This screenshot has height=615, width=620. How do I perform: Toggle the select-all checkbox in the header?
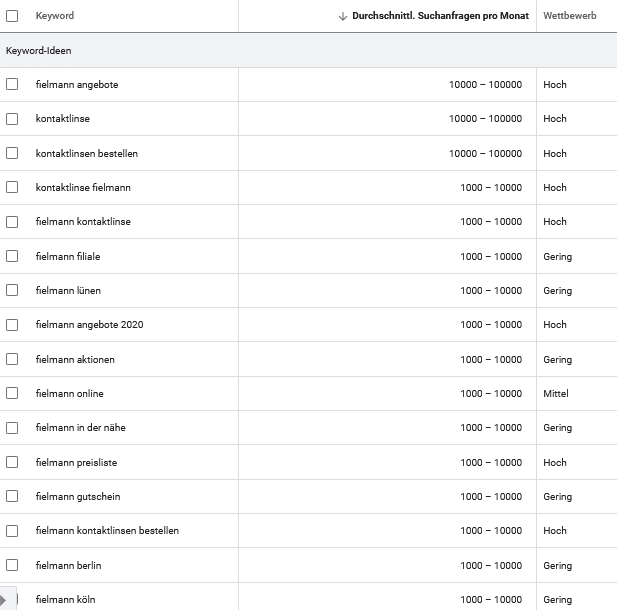(x=12, y=16)
